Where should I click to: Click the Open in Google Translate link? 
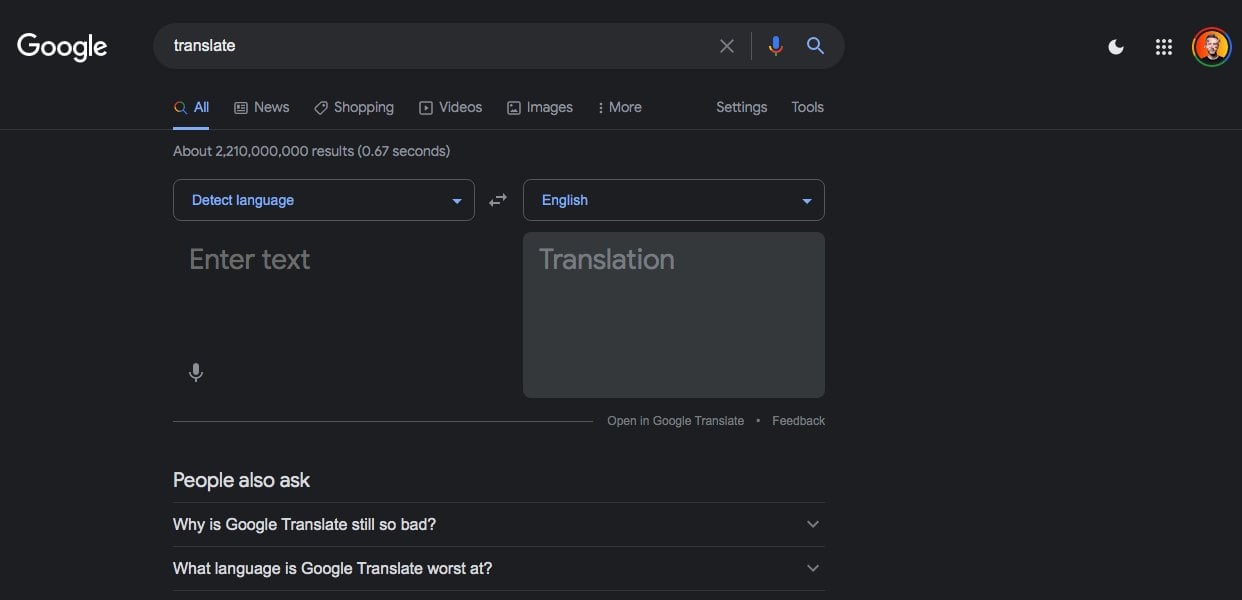point(675,421)
